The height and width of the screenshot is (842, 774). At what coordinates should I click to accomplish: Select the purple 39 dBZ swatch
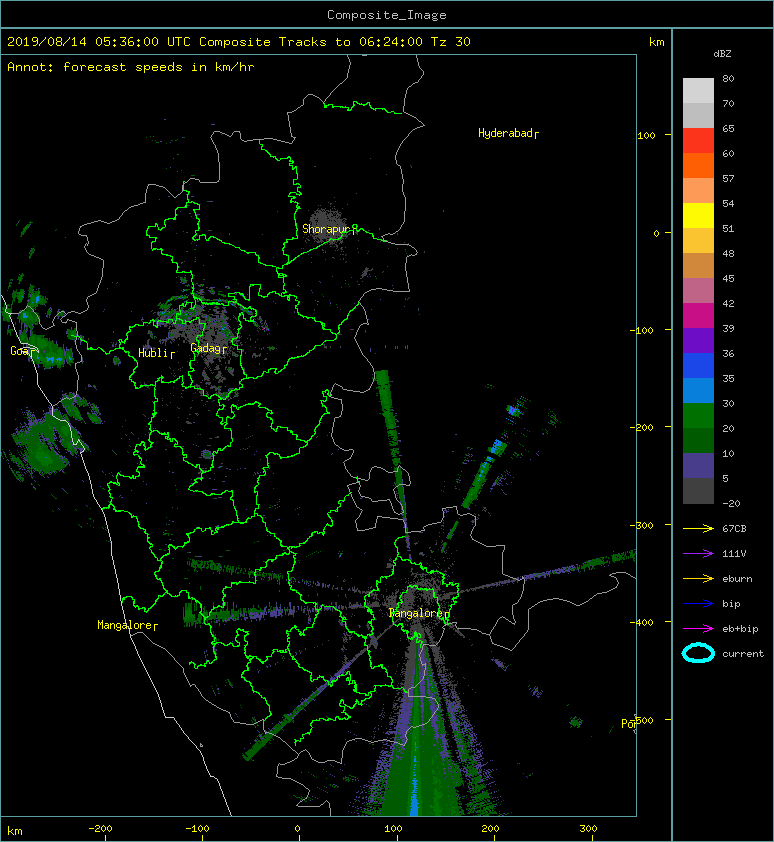[x=698, y=340]
